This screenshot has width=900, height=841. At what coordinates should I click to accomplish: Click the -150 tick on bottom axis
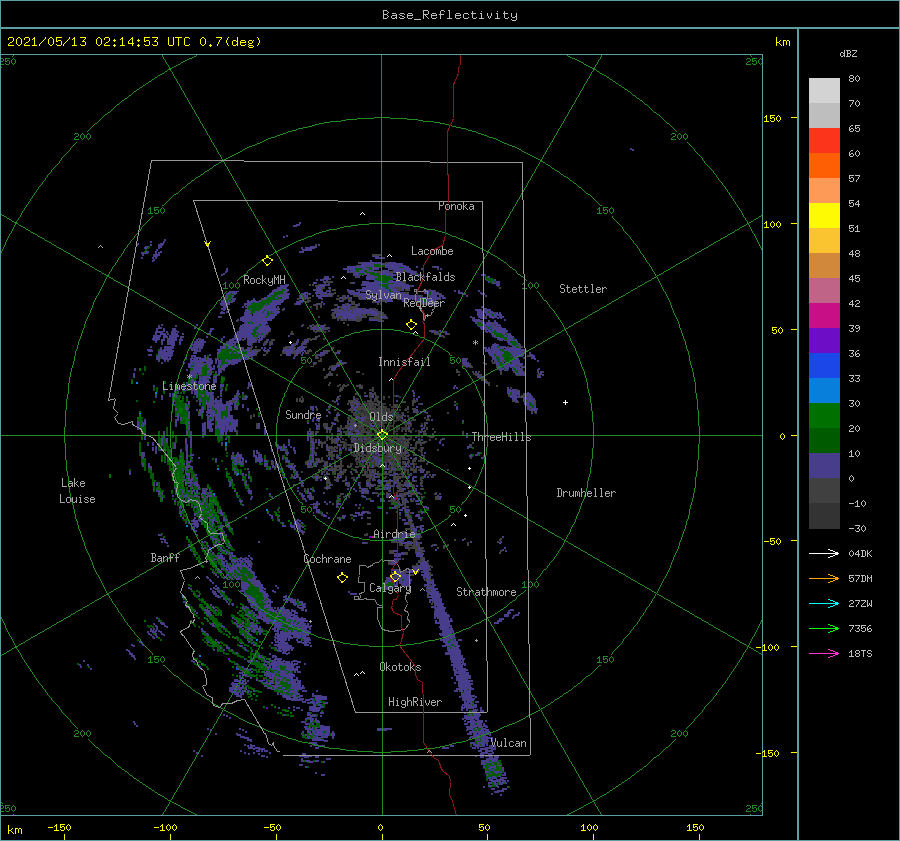point(59,827)
